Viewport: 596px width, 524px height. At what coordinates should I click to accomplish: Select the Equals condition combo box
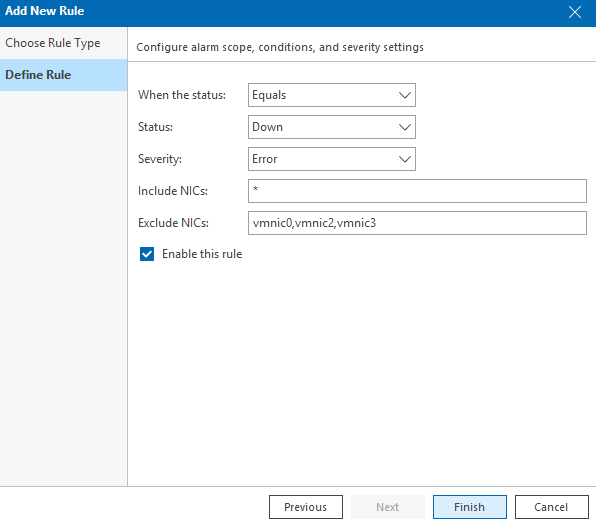coord(331,95)
